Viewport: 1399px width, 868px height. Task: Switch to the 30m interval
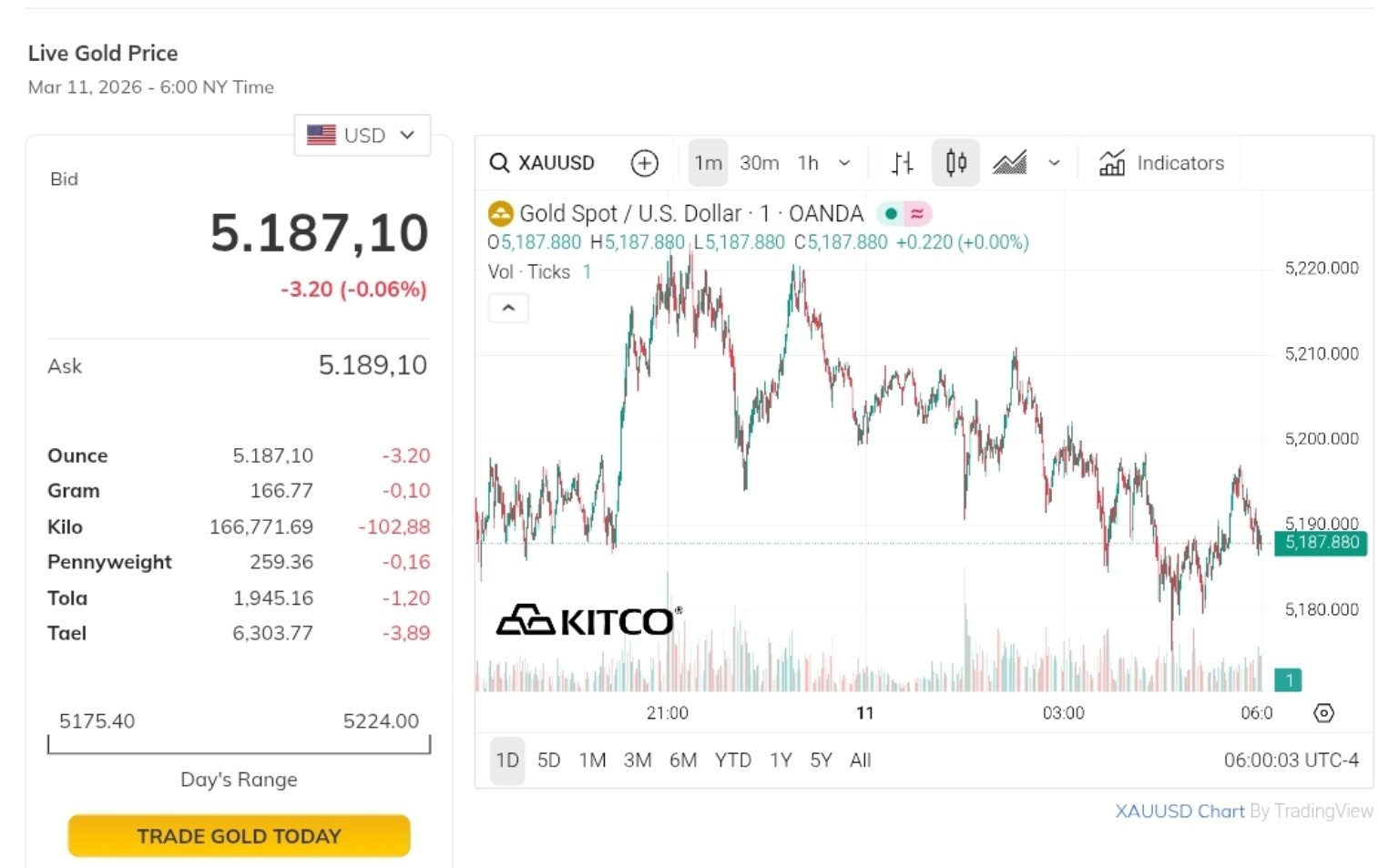pyautogui.click(x=759, y=163)
